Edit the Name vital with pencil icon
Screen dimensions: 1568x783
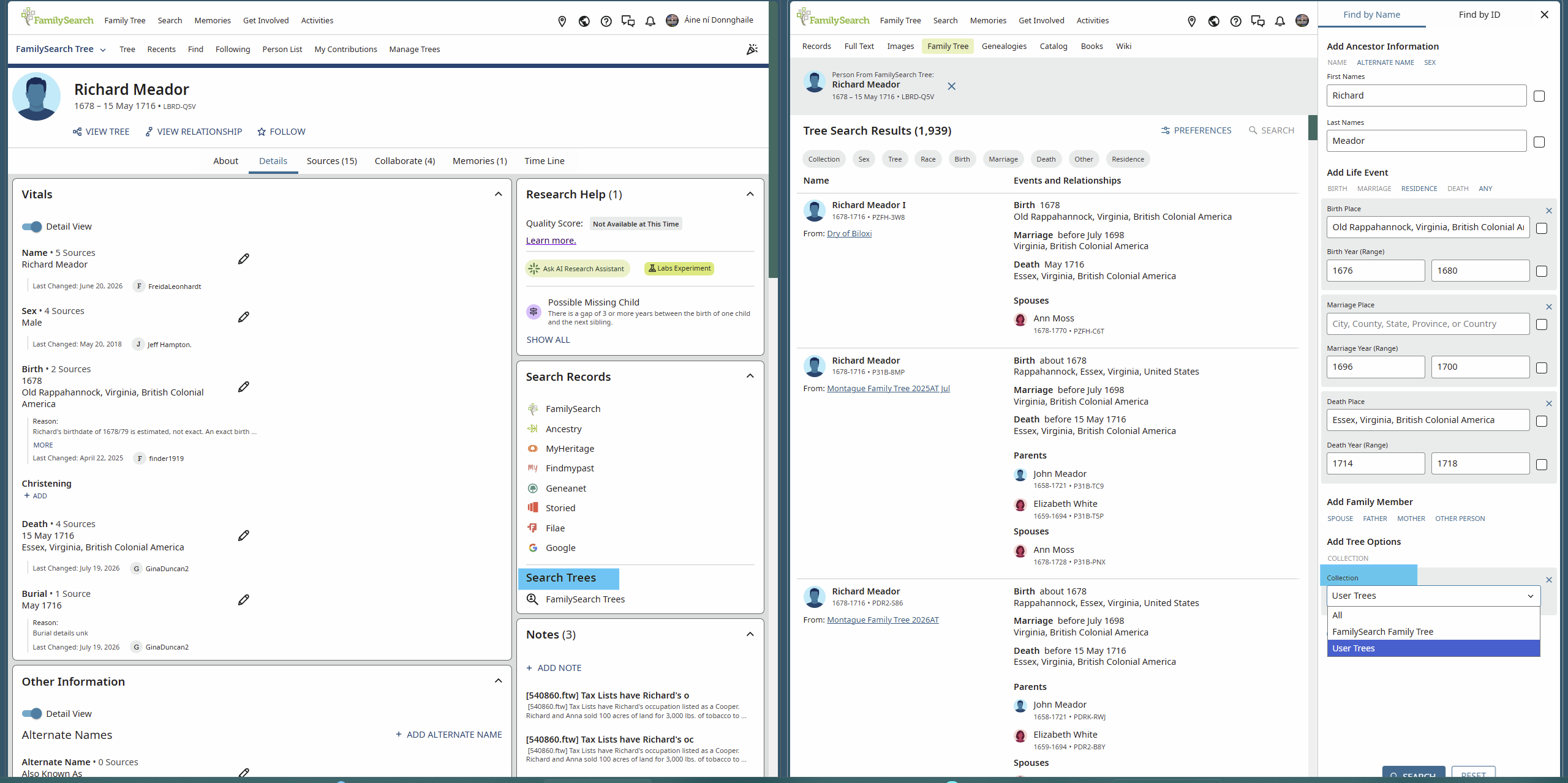(244, 259)
